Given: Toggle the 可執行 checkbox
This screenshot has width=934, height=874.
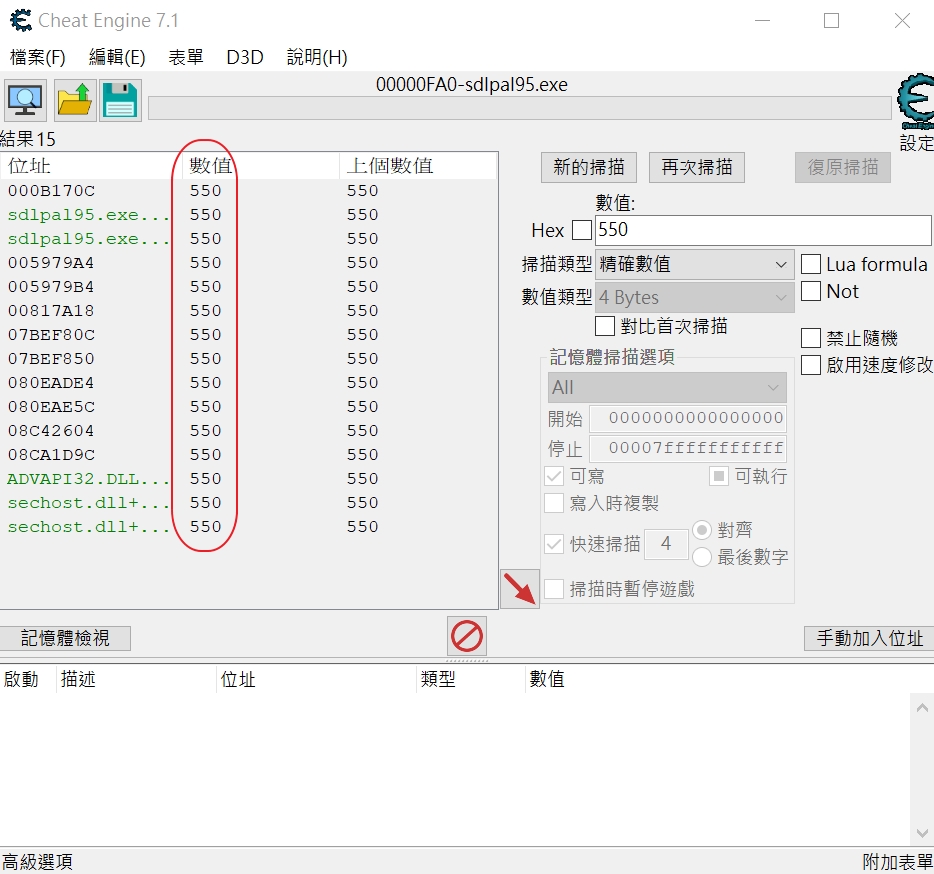Looking at the screenshot, I should coord(719,476).
